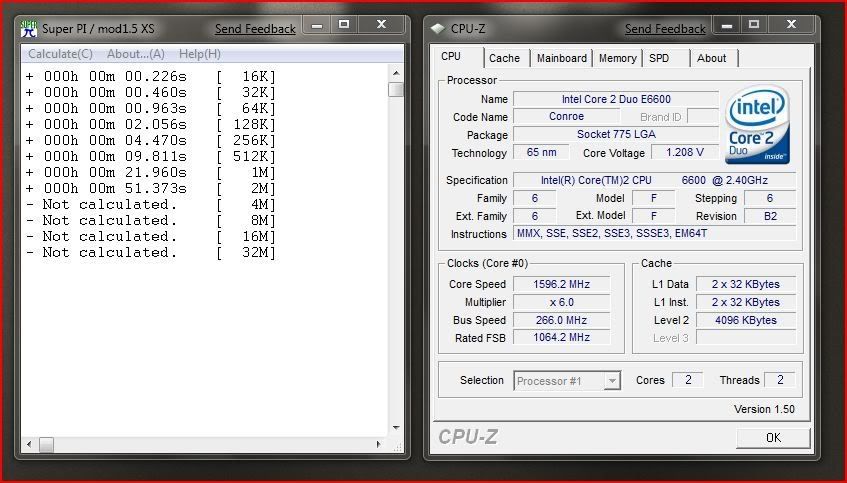Click the Core Voltage value 1.208 V
The image size is (847, 483).
pos(684,152)
